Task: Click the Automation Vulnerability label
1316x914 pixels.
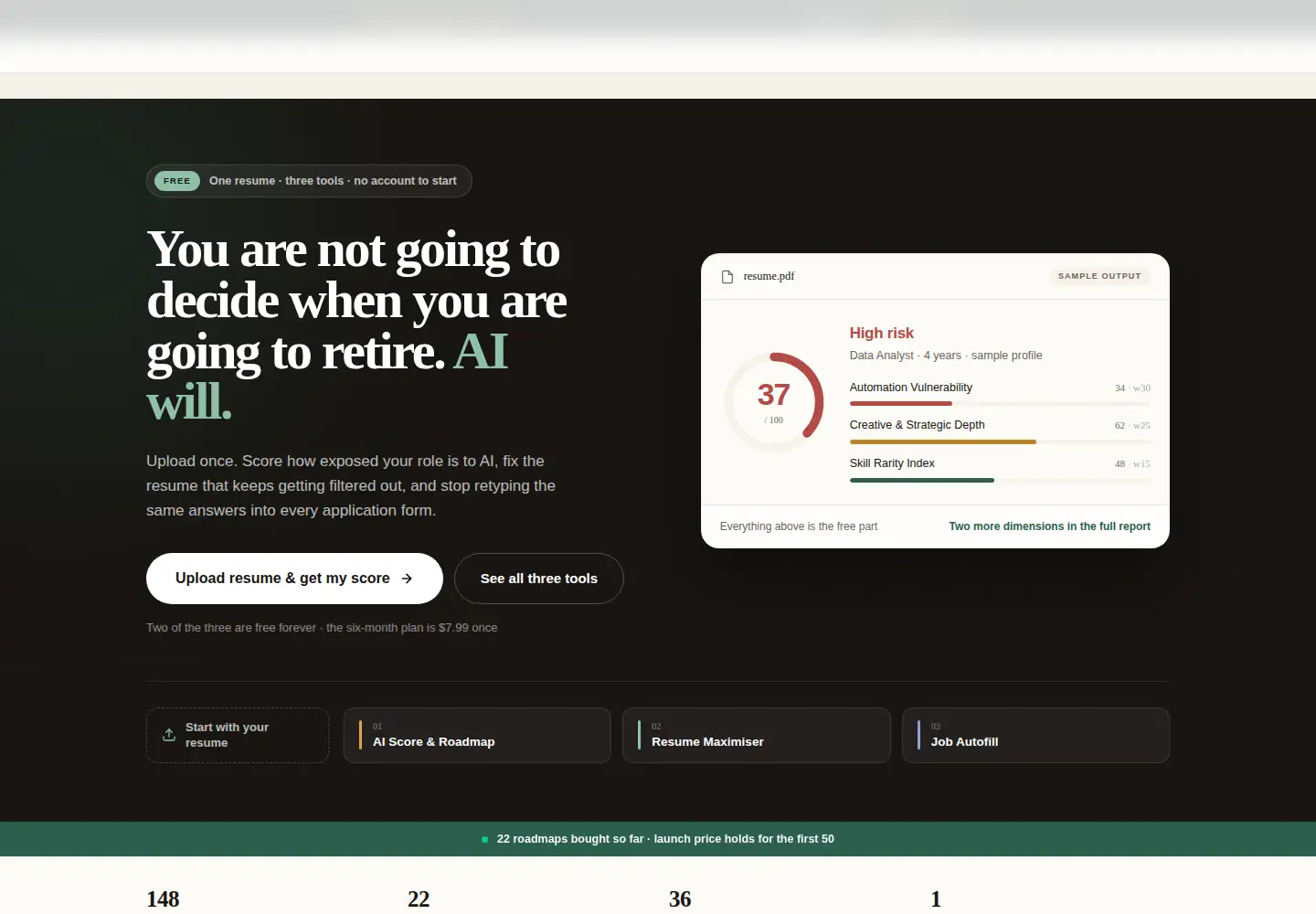Action: tap(911, 388)
